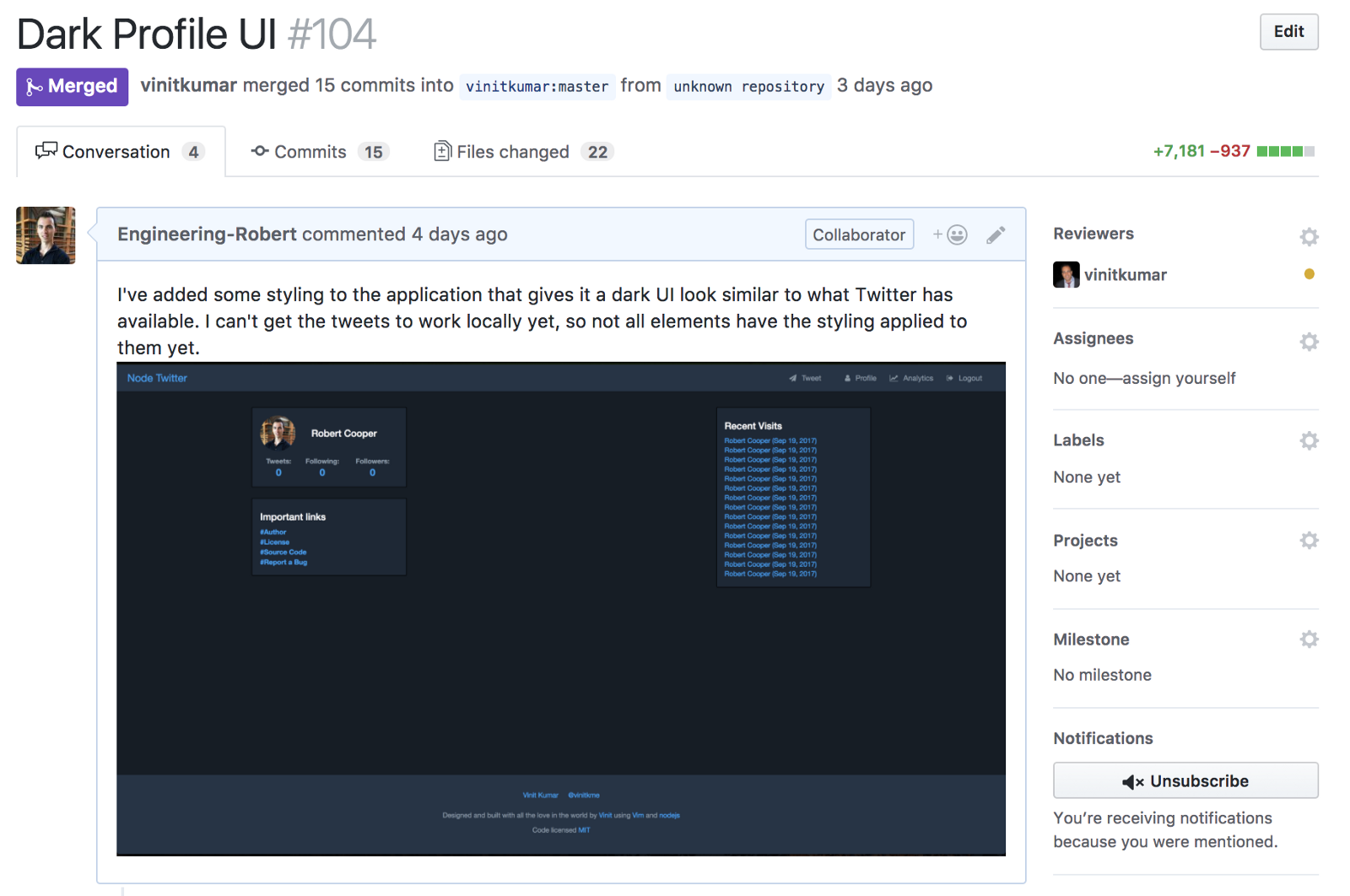The image size is (1350, 896).
Task: Click the Collaborator badge
Action: (859, 235)
